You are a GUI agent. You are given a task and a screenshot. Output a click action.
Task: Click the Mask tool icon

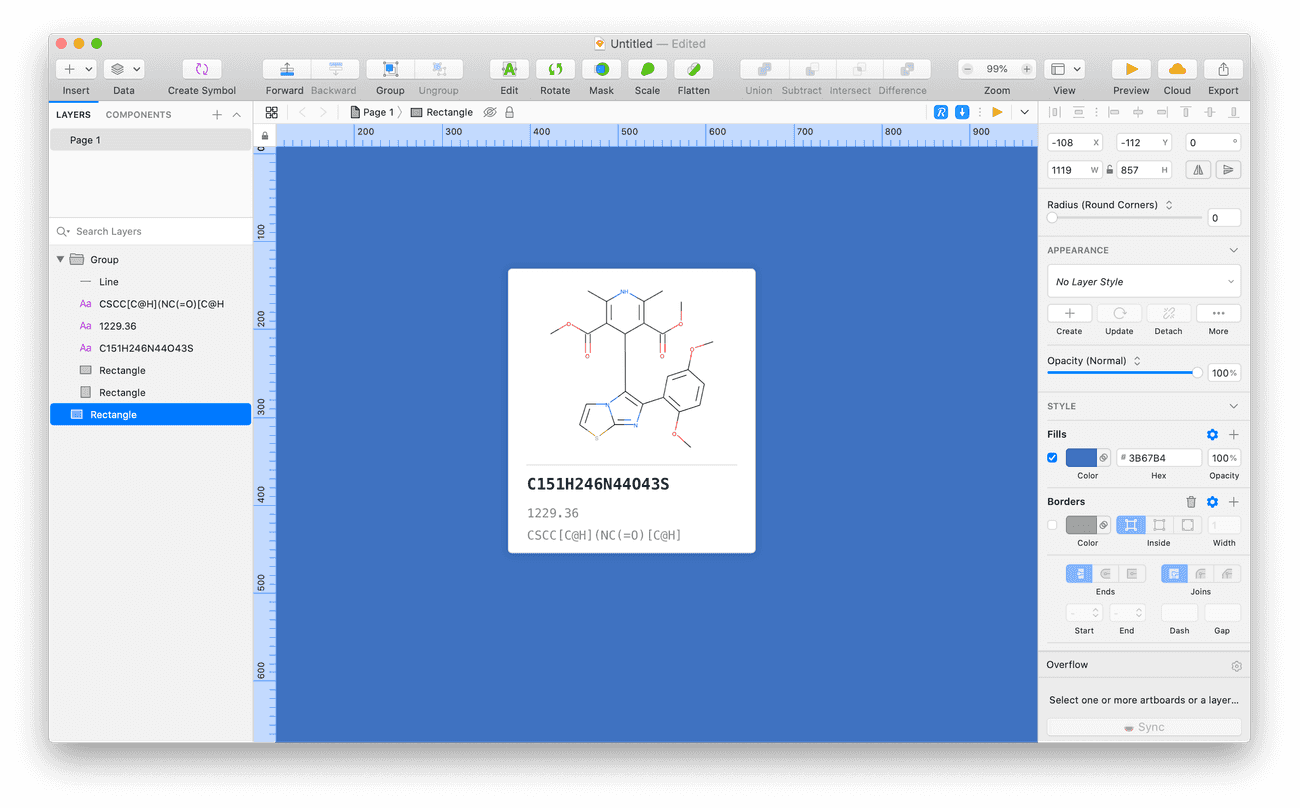click(x=601, y=69)
